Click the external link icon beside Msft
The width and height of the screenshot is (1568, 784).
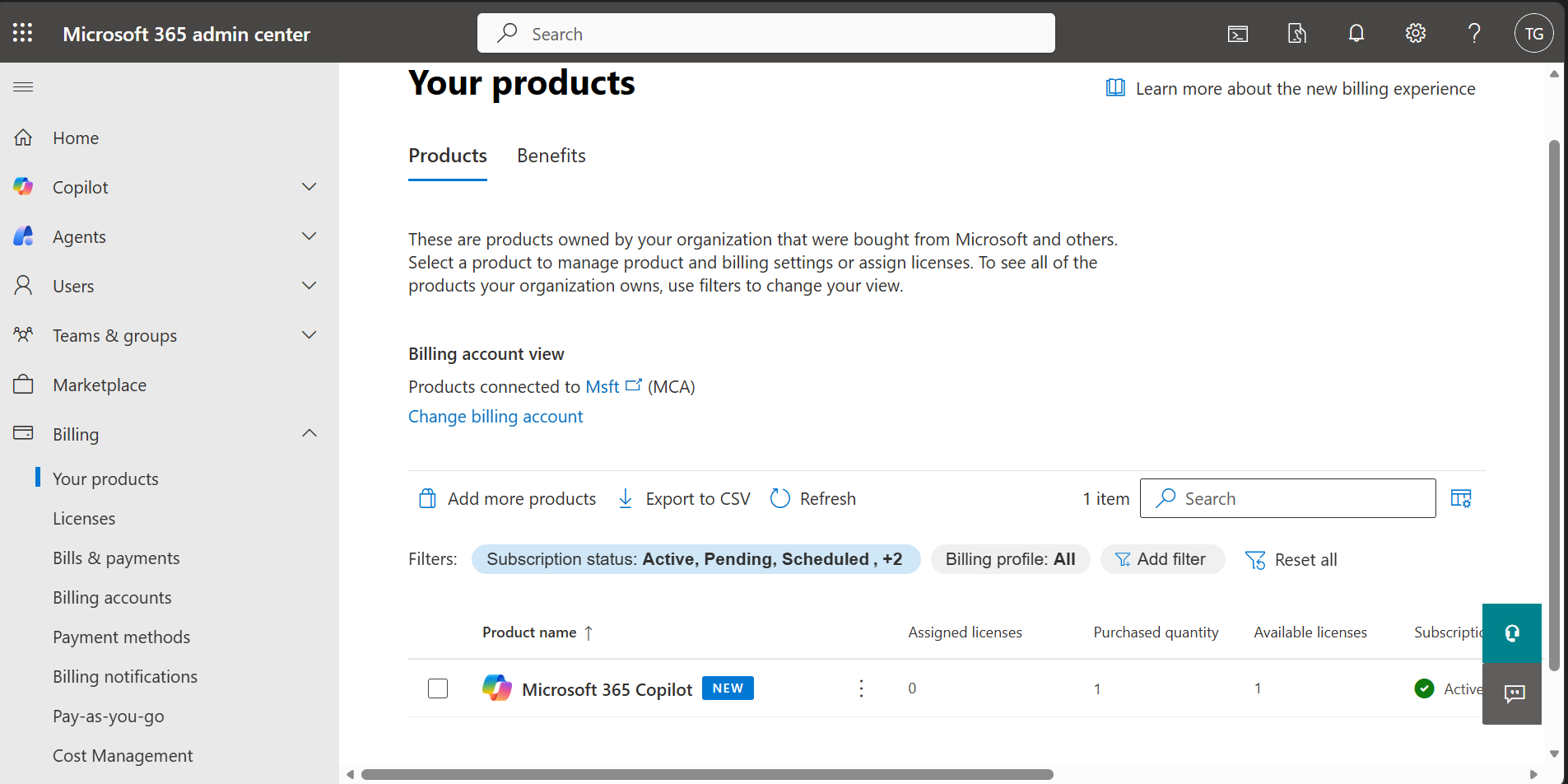pyautogui.click(x=634, y=385)
